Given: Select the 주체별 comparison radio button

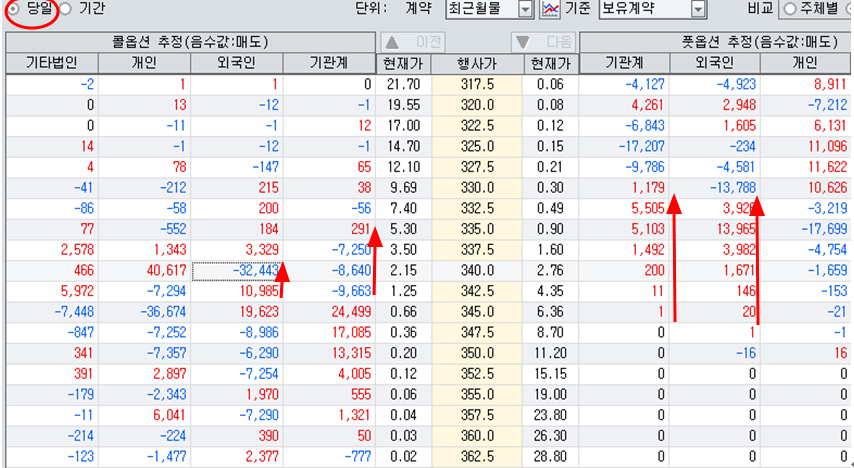Looking at the screenshot, I should pyautogui.click(x=789, y=9).
